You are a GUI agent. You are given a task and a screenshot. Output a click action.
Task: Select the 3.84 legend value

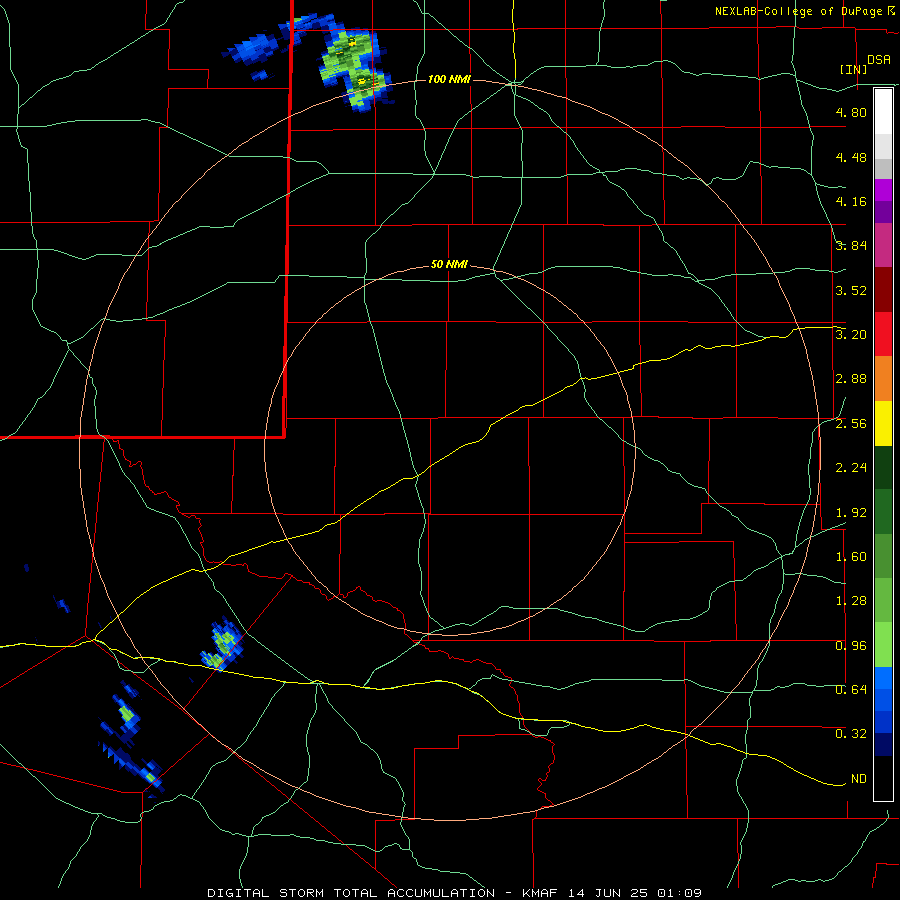click(851, 246)
